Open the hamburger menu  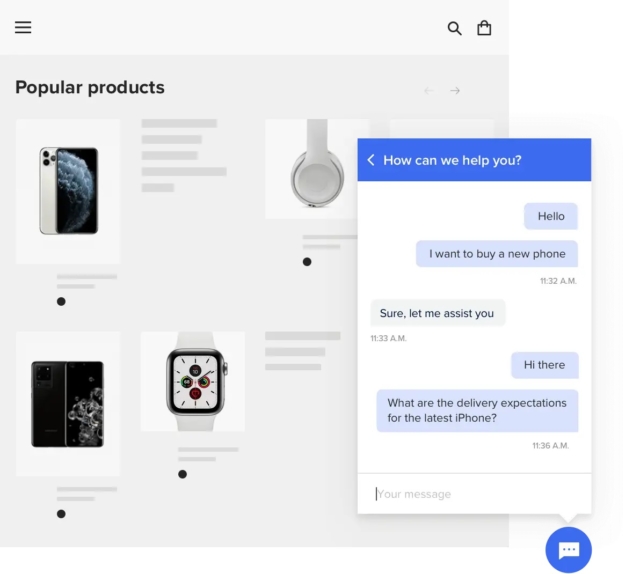[x=23, y=27]
